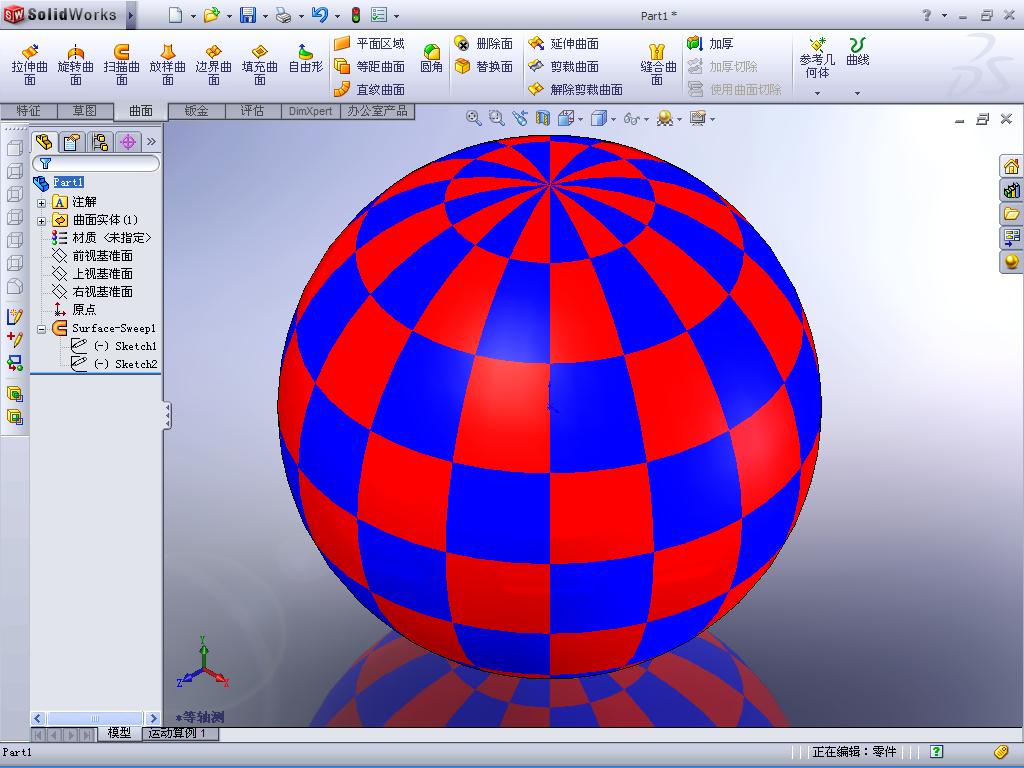The width and height of the screenshot is (1024, 768).
Task: Open the Save dropdown arrow
Action: [265, 16]
